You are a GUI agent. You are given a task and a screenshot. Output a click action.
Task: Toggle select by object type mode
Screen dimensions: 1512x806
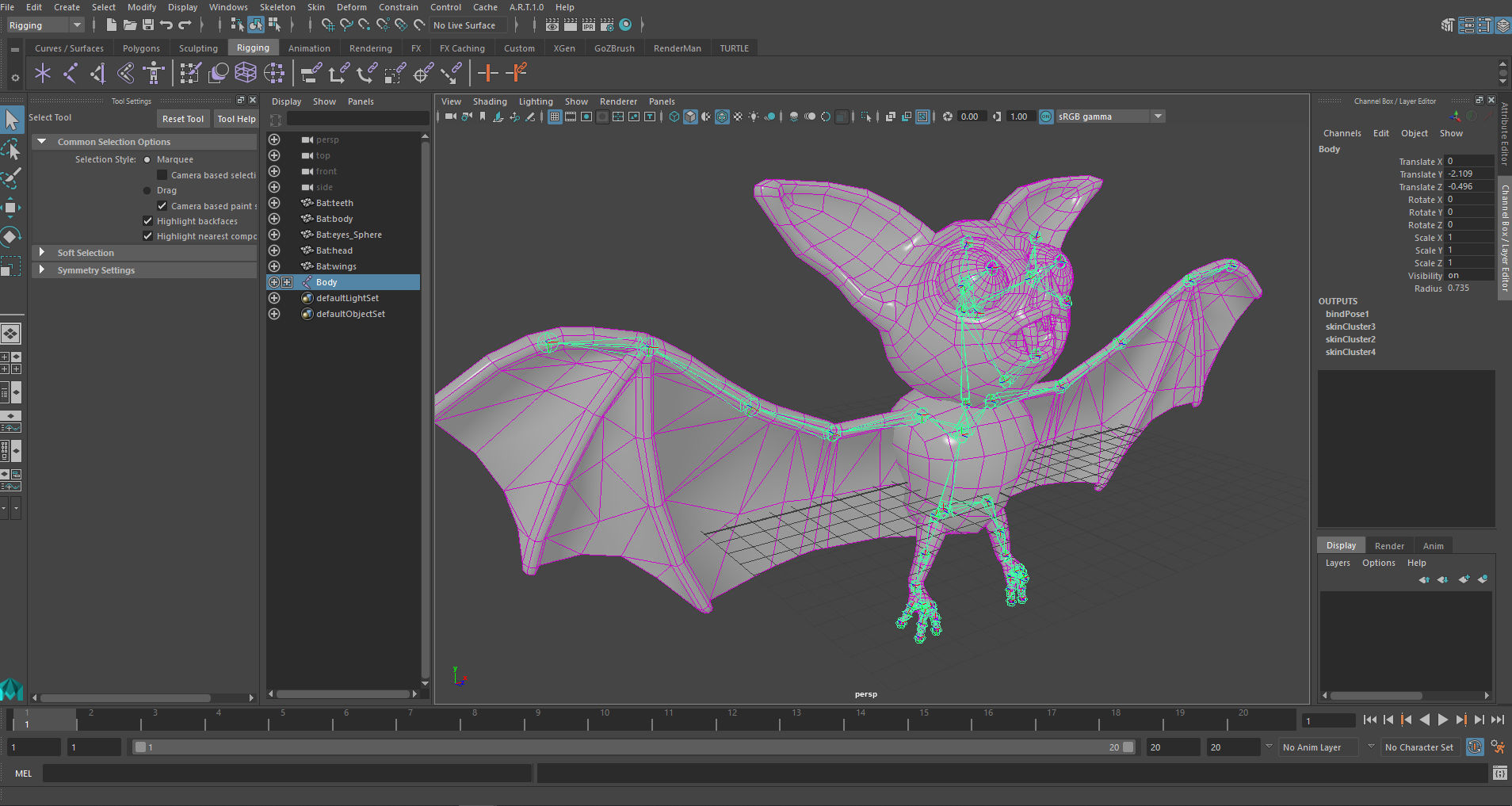[x=255, y=25]
